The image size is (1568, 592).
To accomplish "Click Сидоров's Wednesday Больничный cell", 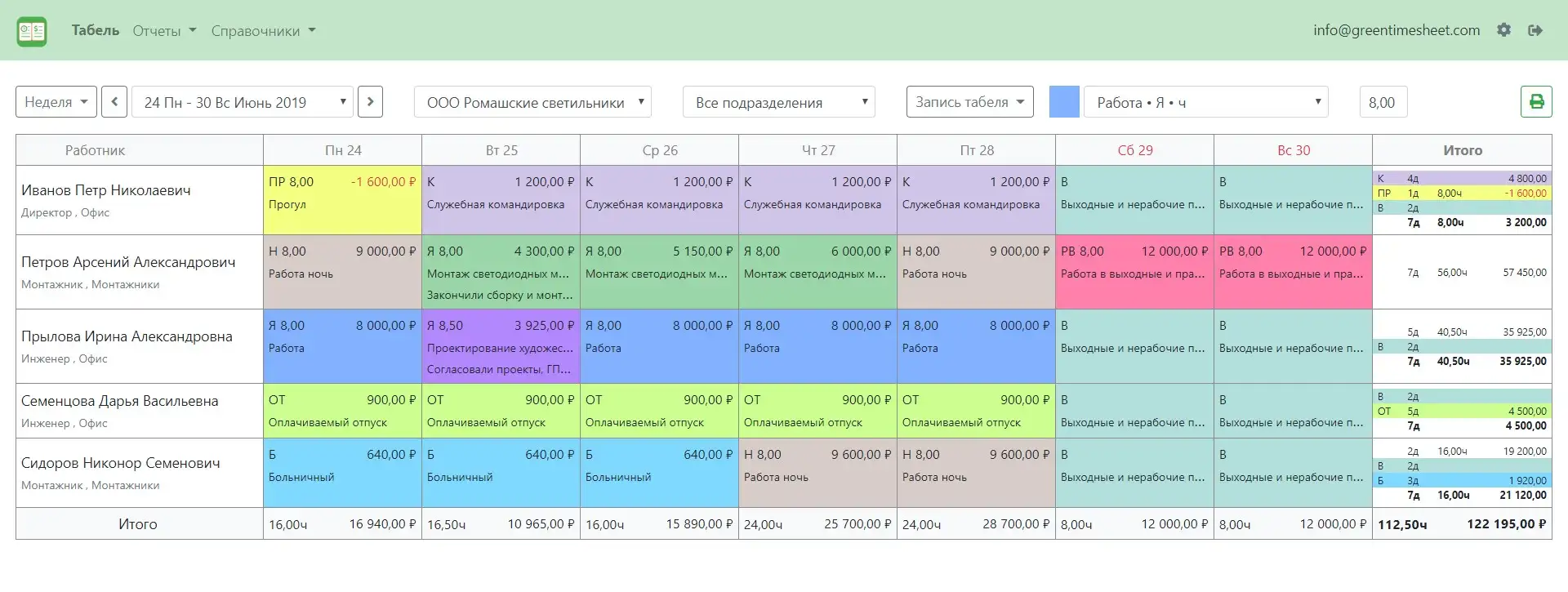I will coord(659,473).
